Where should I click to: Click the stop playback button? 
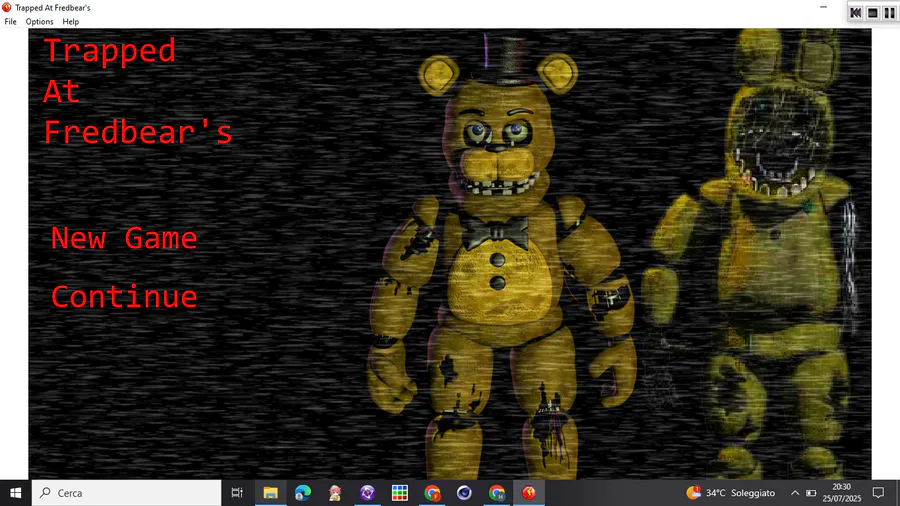pos(872,13)
